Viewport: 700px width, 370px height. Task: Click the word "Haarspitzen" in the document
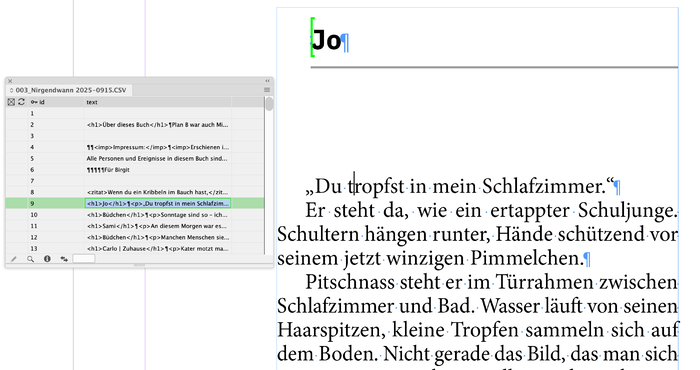pyautogui.click(x=328, y=330)
